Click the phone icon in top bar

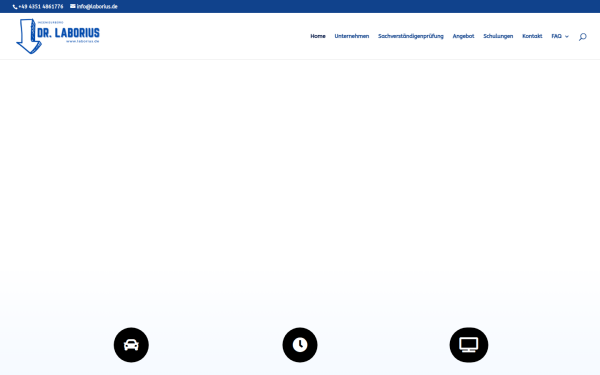[15, 7]
